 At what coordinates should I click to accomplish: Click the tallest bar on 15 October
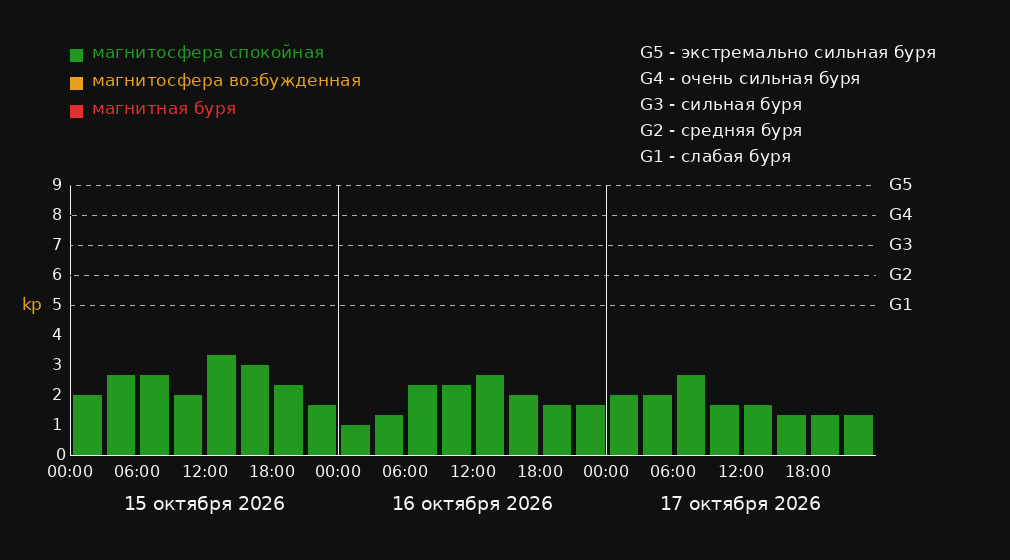point(221,405)
